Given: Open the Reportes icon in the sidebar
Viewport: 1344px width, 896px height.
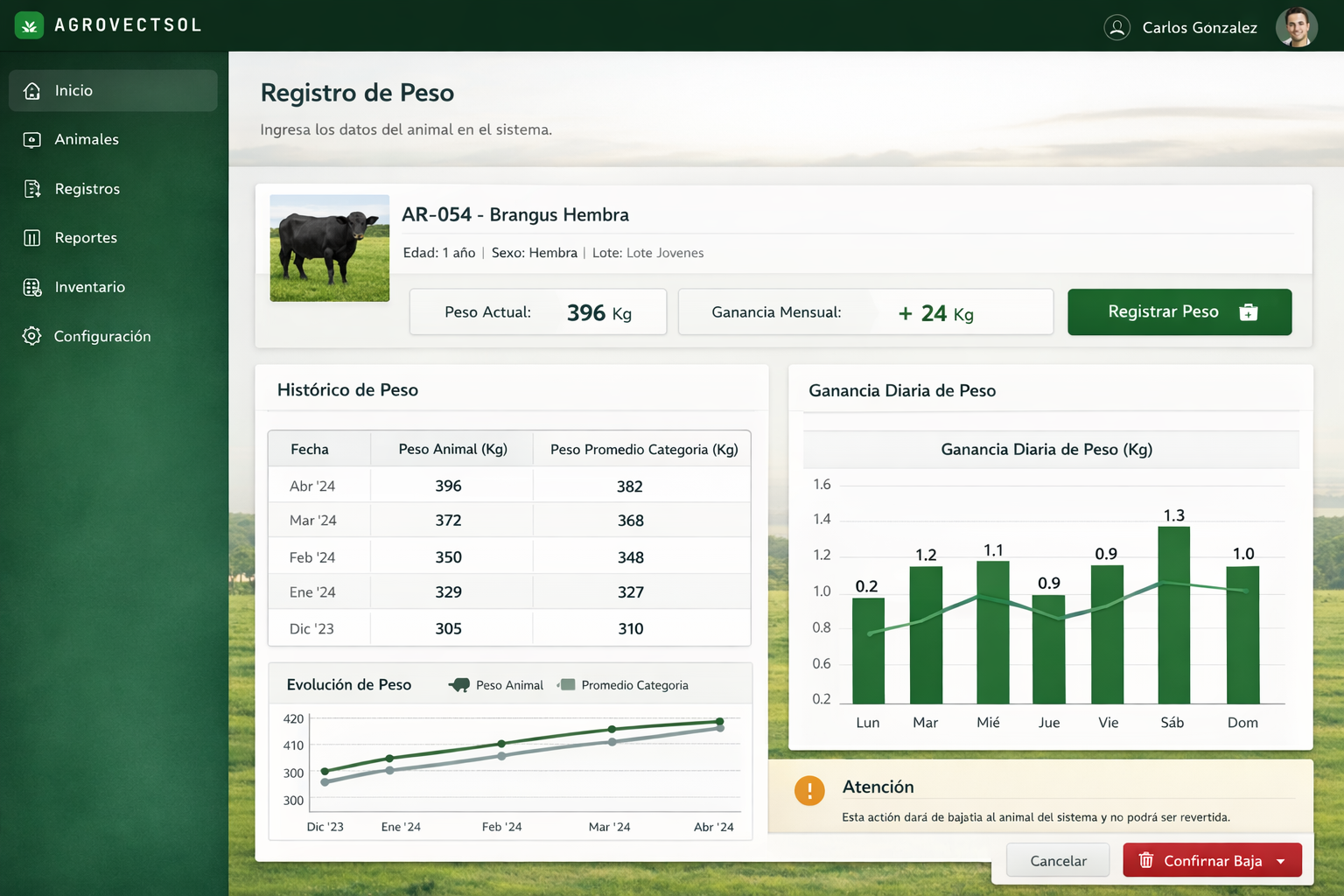Looking at the screenshot, I should tap(32, 238).
